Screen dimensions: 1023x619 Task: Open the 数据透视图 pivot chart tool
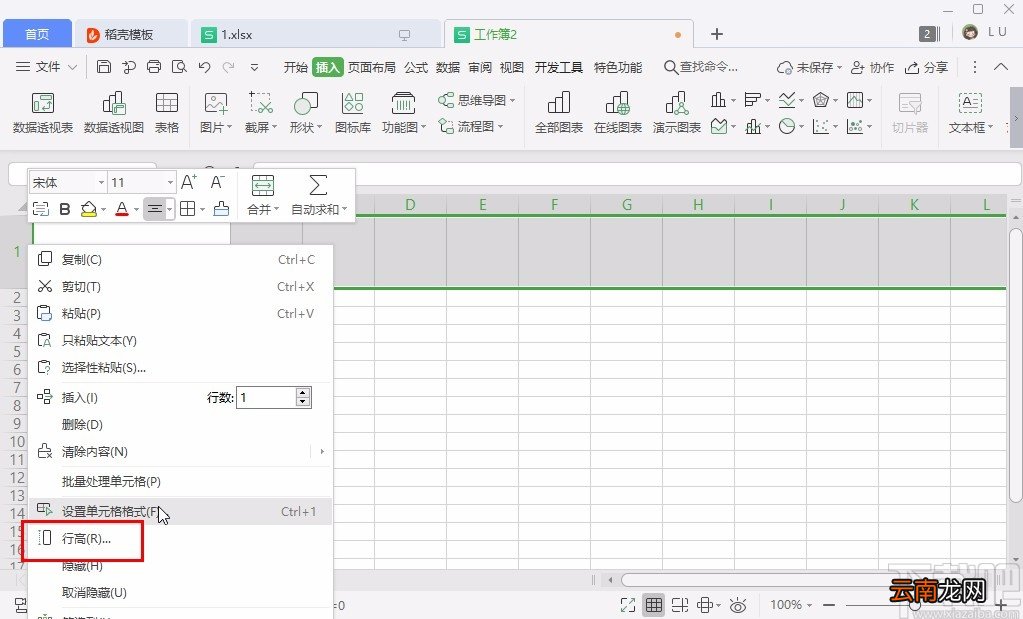114,112
